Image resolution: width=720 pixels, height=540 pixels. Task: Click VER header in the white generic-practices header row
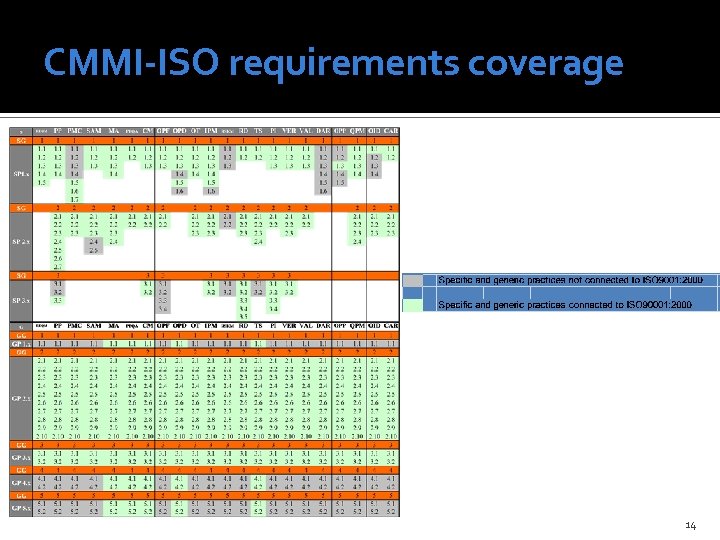[x=289, y=326]
